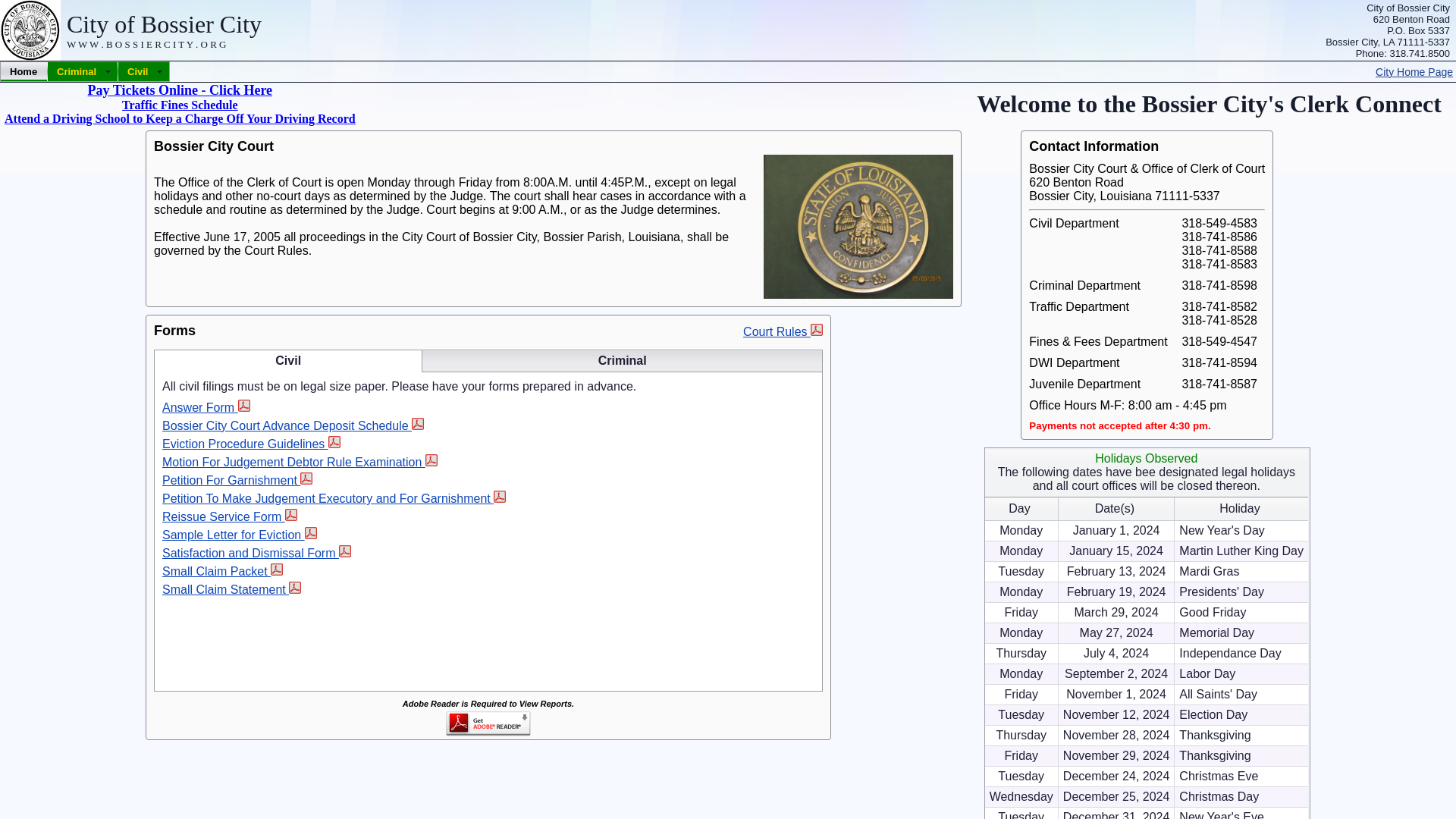Click the Adobe Reader is Required notice text
Image resolution: width=1456 pixels, height=819 pixels.
(x=488, y=704)
